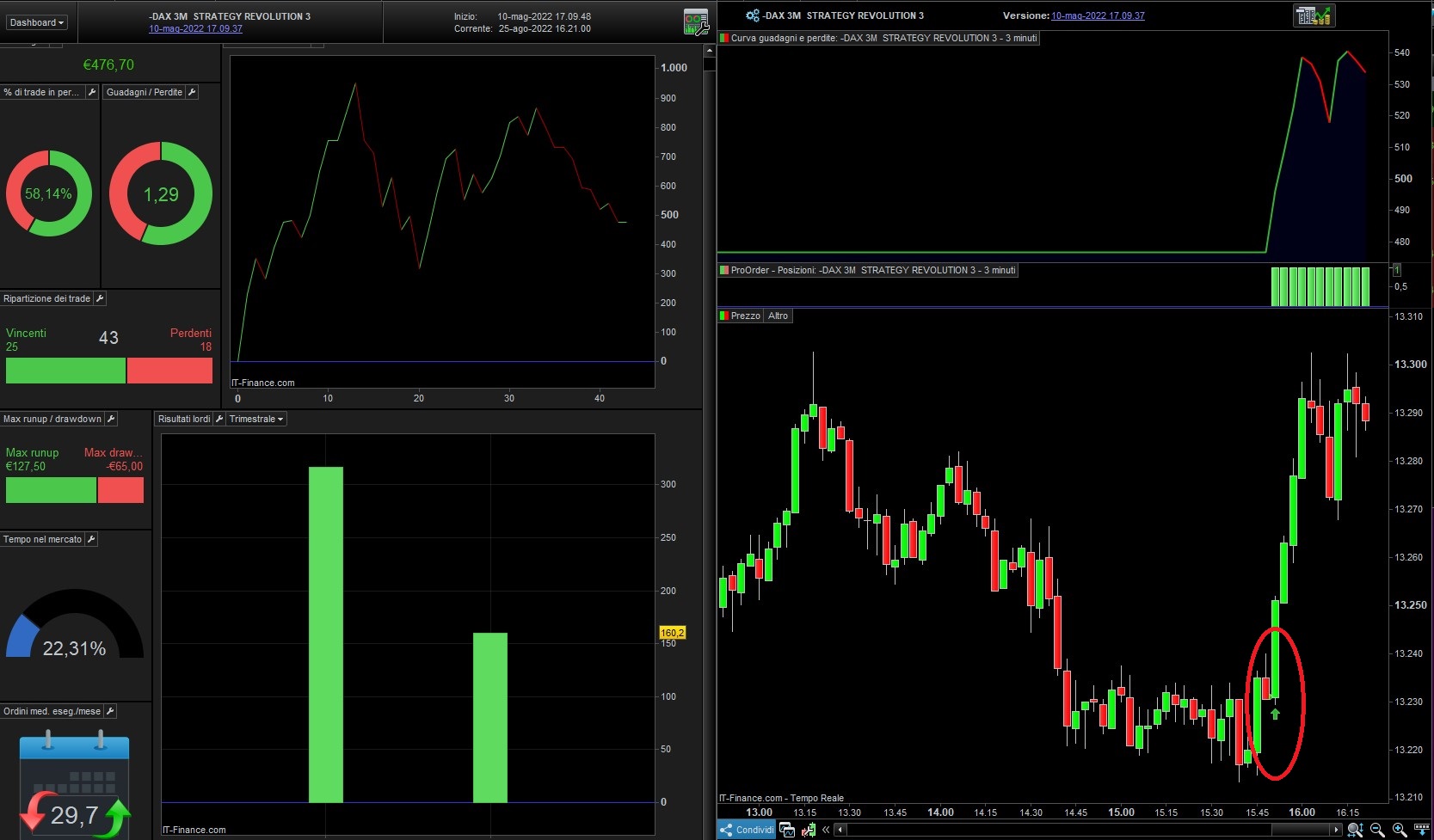Click the red Perdenti bar segment
Image resolution: width=1434 pixels, height=840 pixels.
click(x=169, y=371)
